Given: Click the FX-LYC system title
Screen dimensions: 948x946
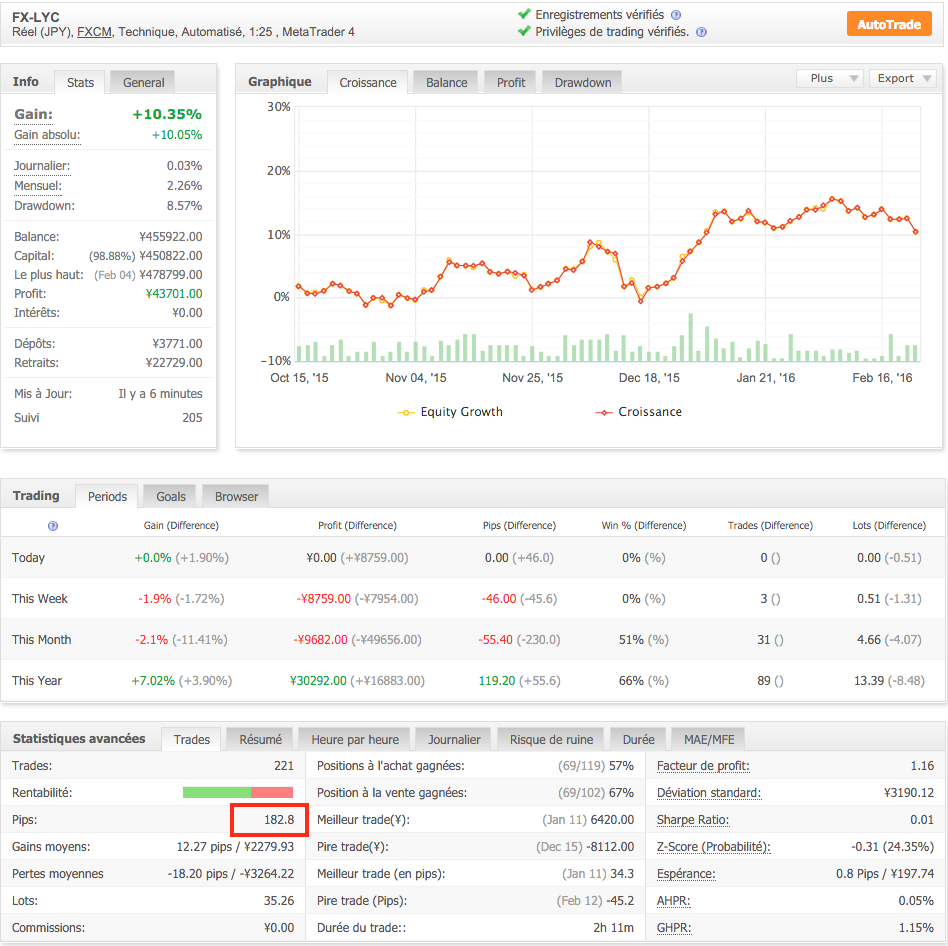Looking at the screenshot, I should [36, 17].
